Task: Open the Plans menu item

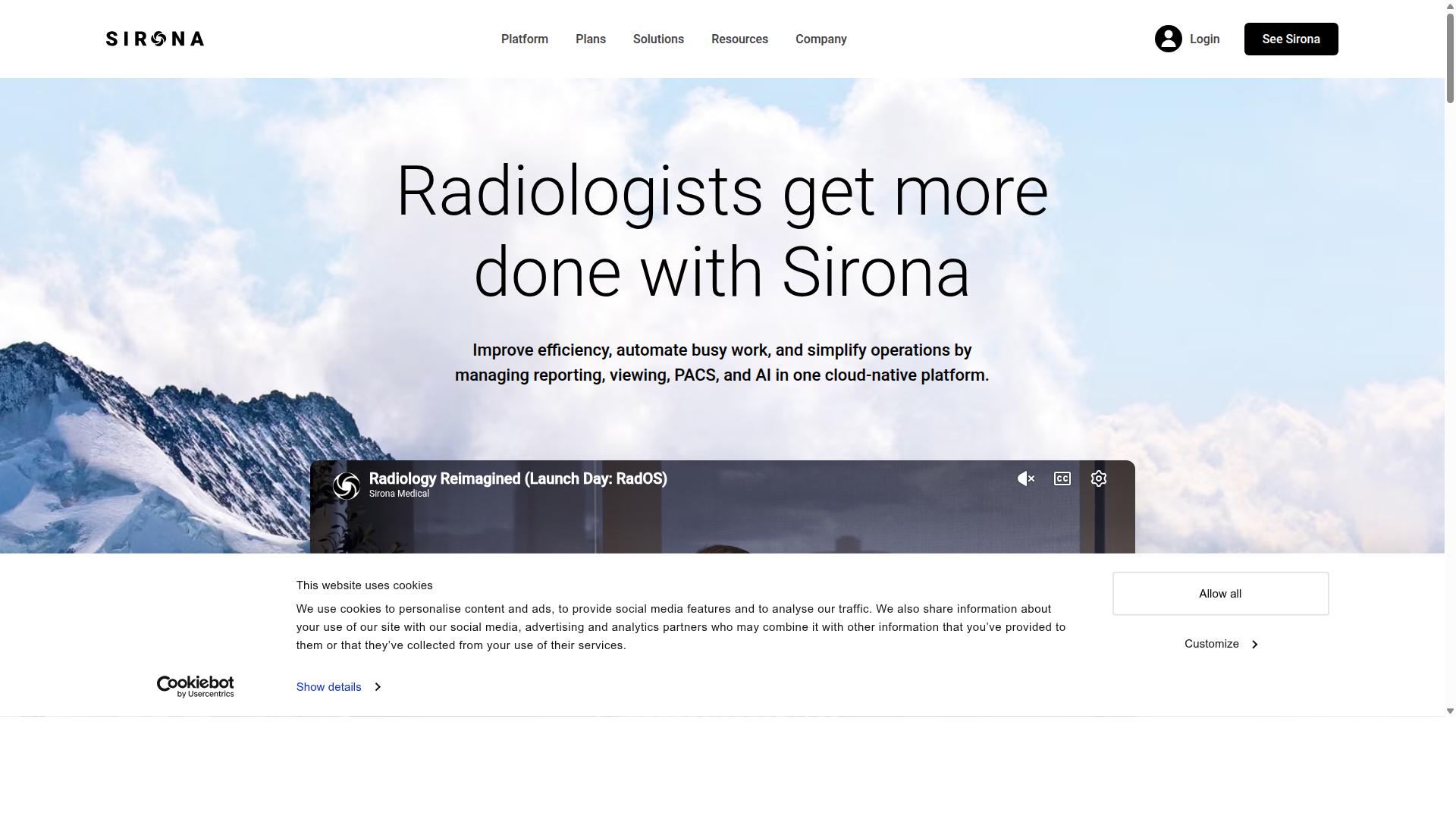Action: click(591, 39)
